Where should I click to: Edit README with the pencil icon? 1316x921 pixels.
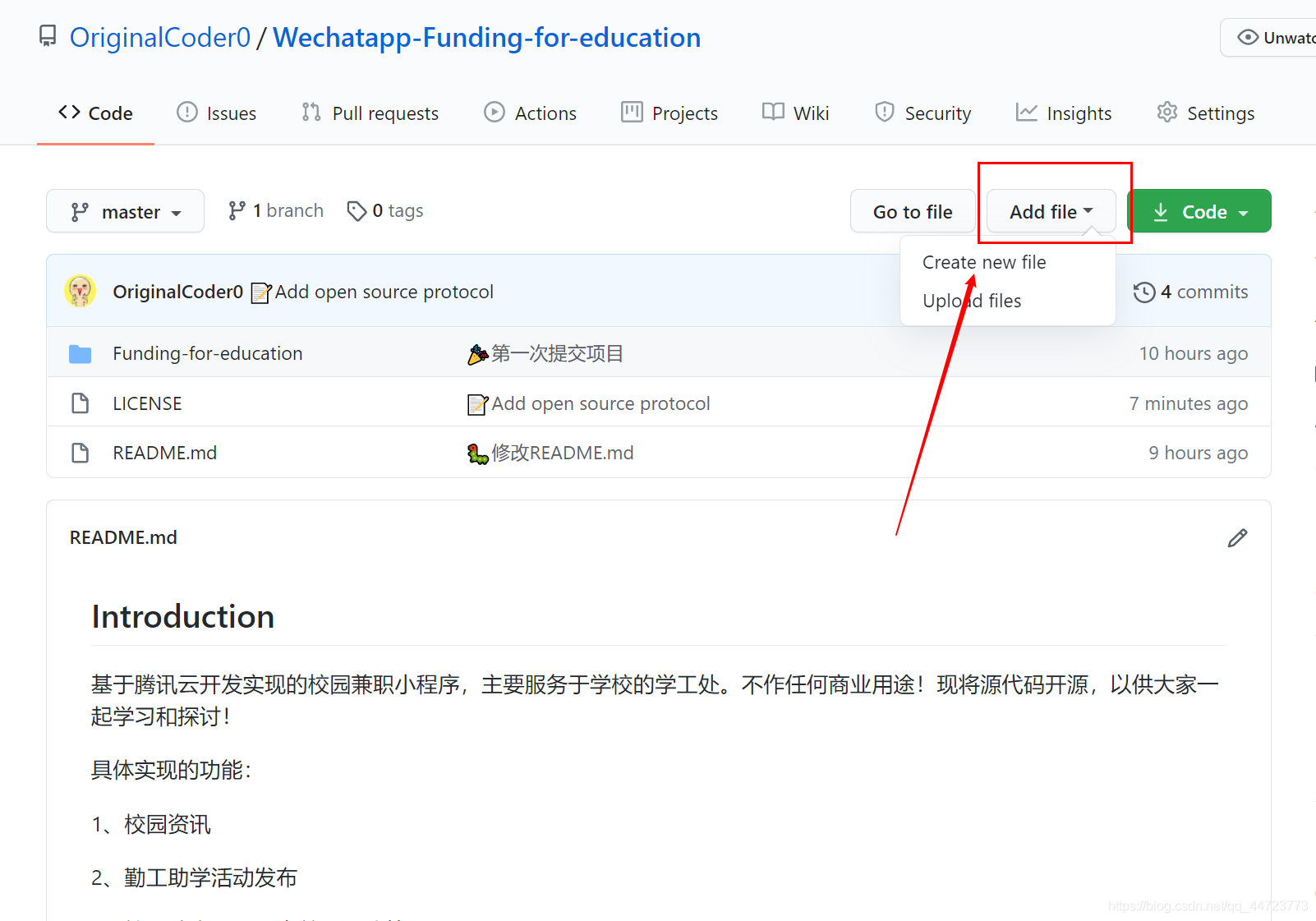[1237, 538]
